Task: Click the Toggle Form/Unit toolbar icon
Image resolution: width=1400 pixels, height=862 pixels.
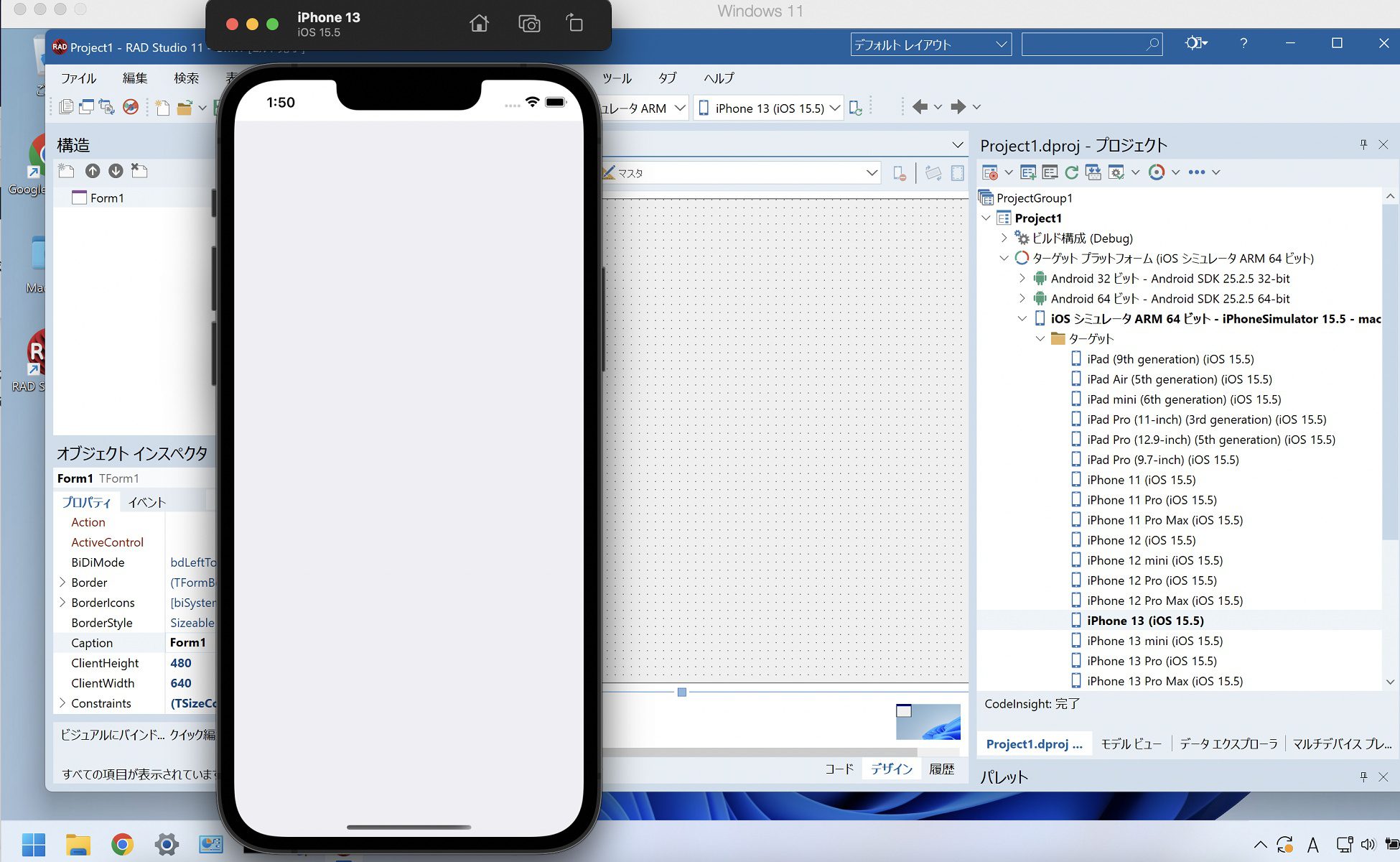Action: click(107, 107)
